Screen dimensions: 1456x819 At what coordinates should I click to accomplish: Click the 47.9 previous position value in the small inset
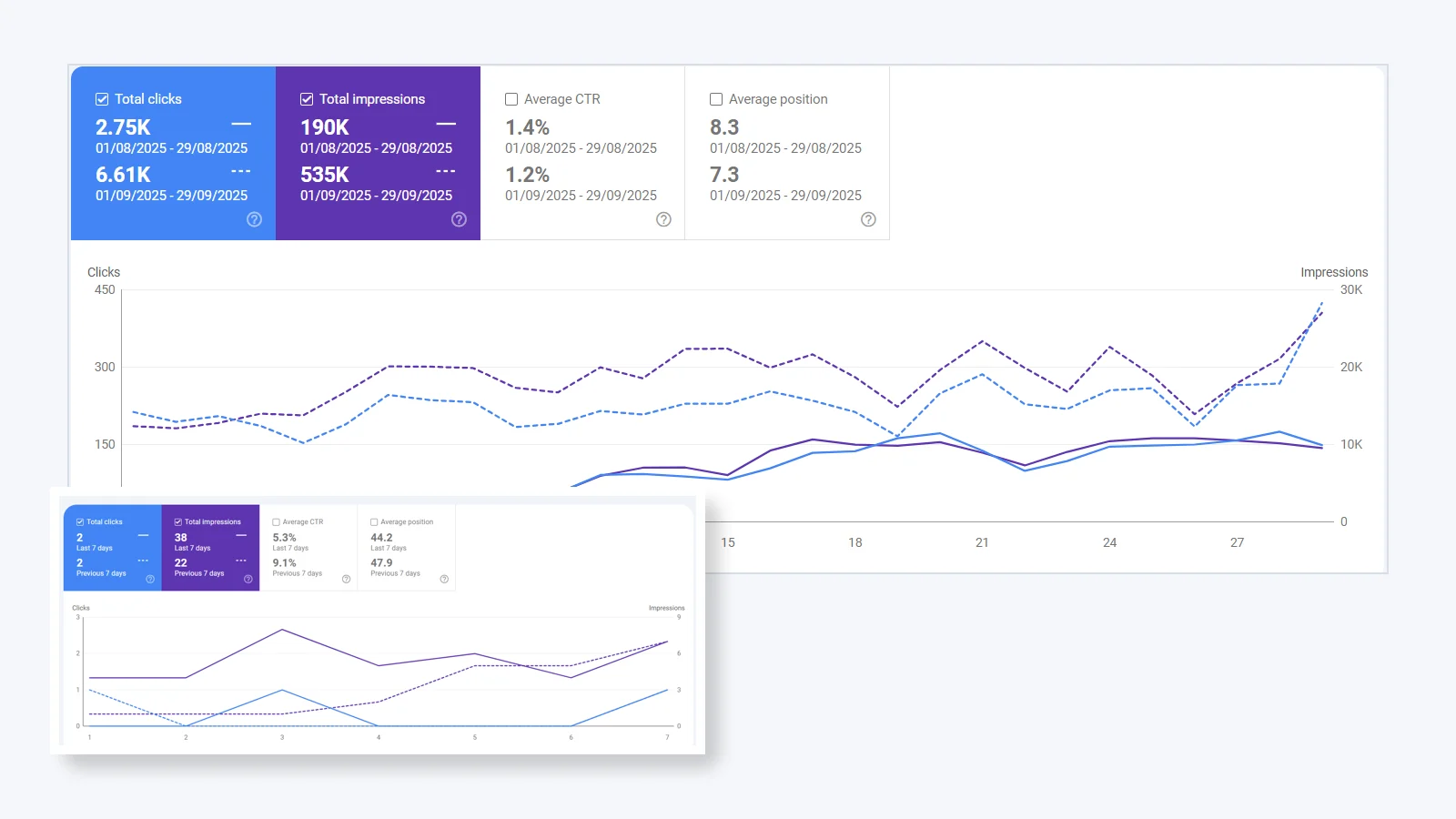tap(381, 563)
